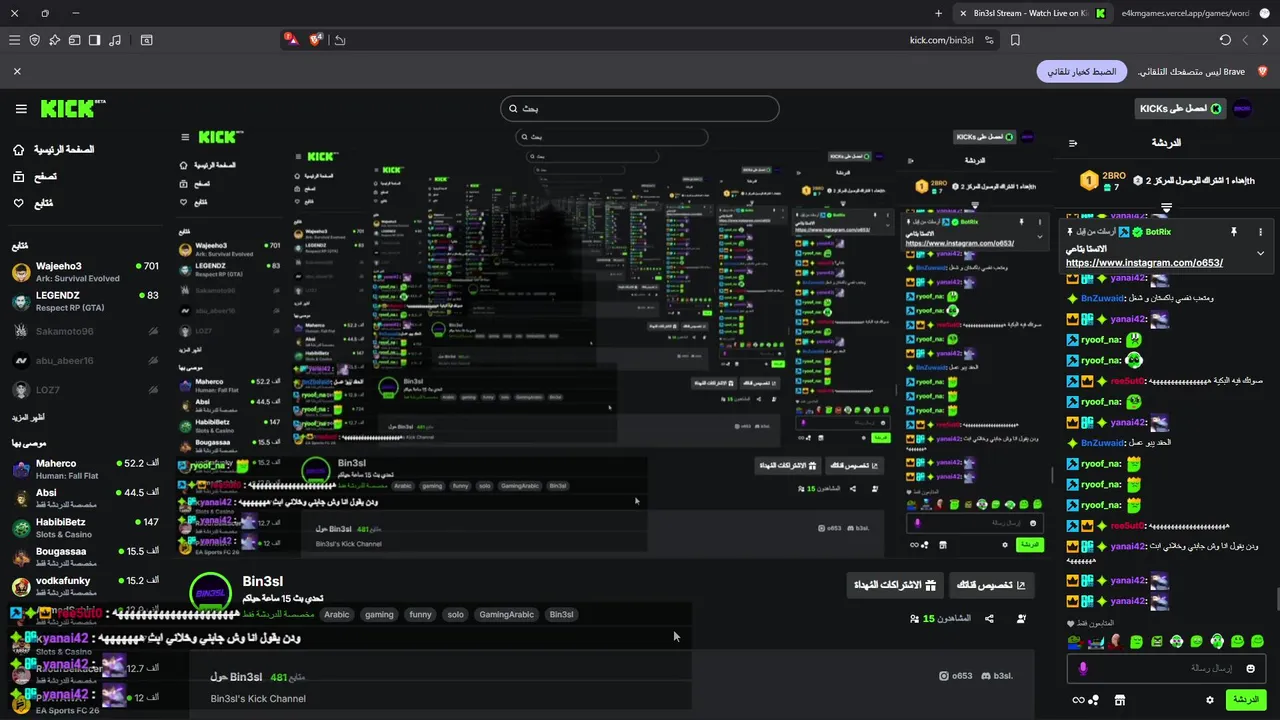Screen dimensions: 1280x720
Task: Open the Browse sidebar item
Action: 37,176
